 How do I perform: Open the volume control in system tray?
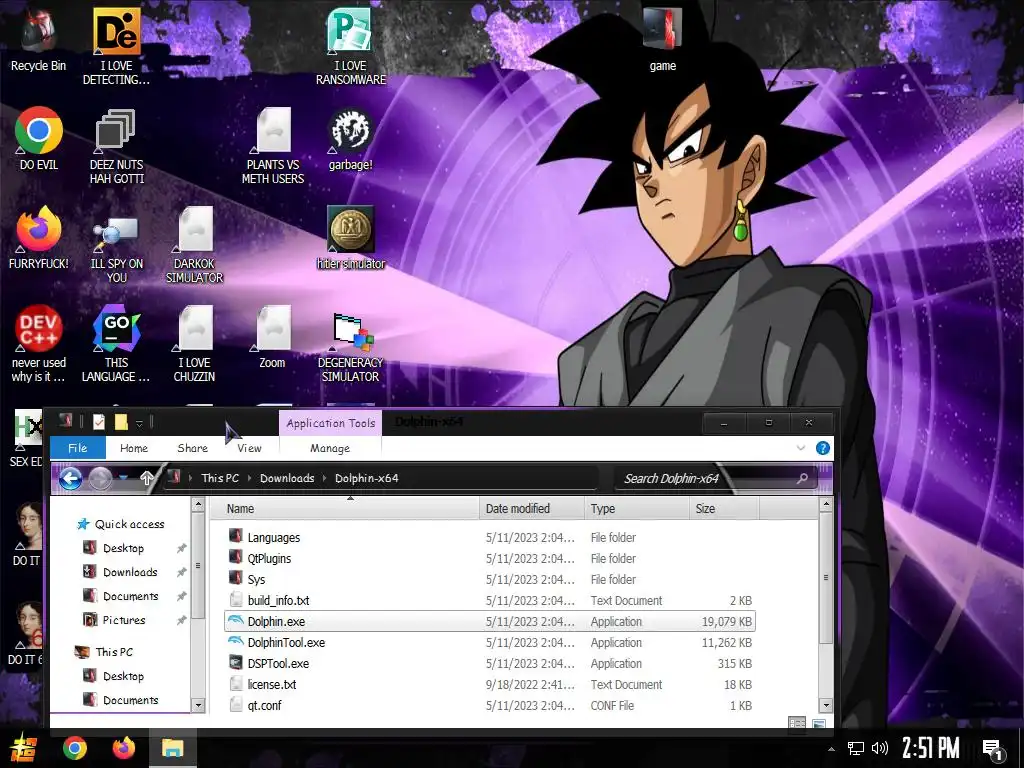(x=880, y=748)
